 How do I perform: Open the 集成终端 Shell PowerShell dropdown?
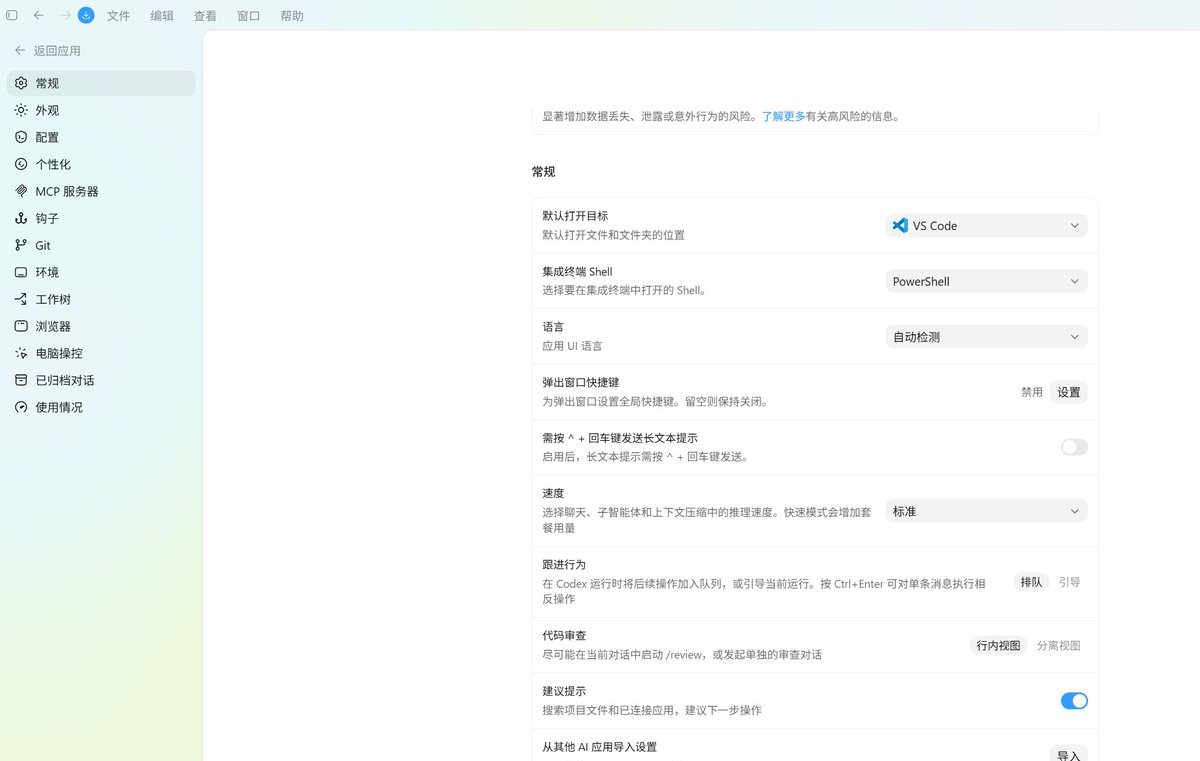(x=986, y=282)
